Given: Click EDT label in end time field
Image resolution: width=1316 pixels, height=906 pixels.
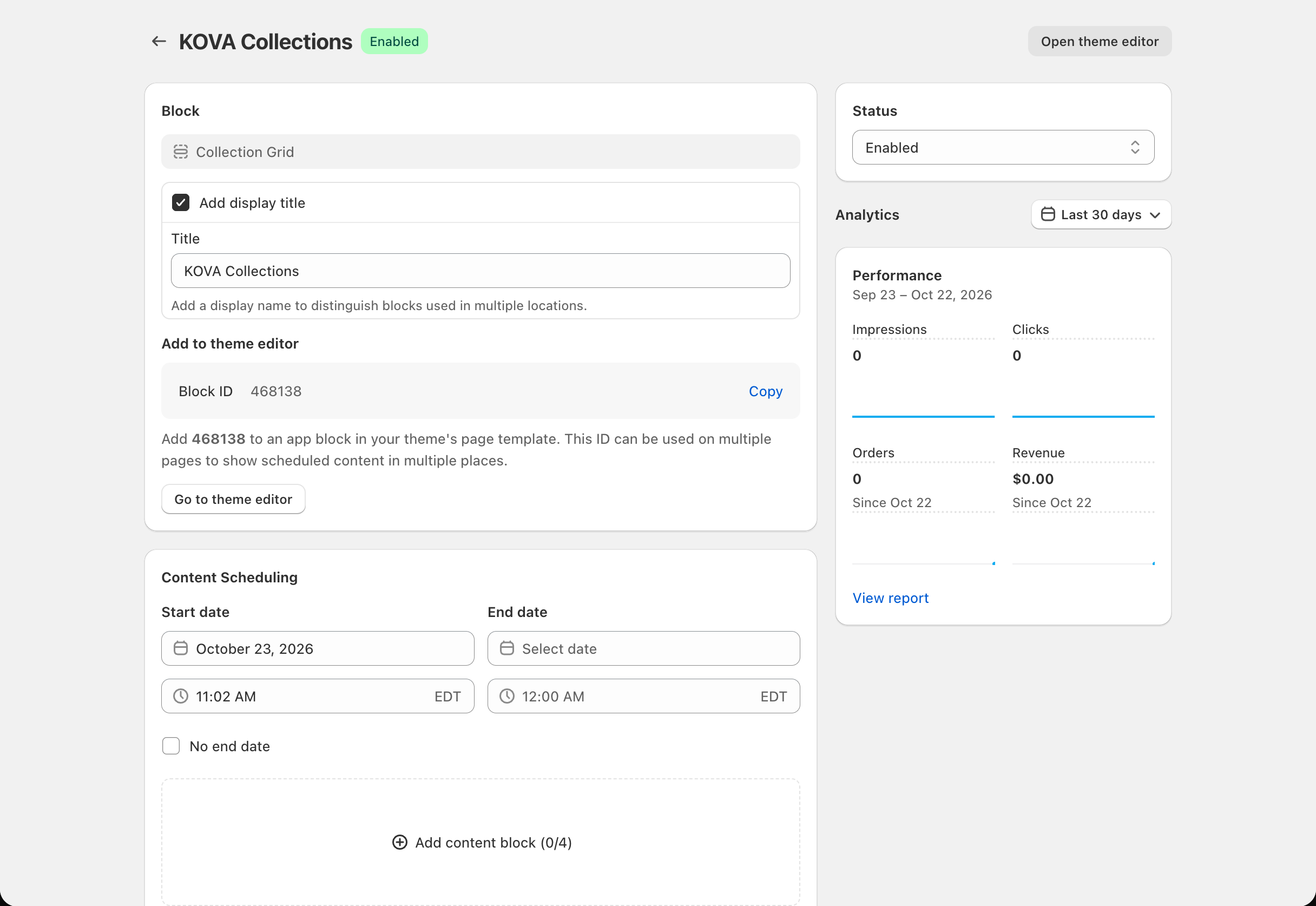Looking at the screenshot, I should click(x=773, y=696).
